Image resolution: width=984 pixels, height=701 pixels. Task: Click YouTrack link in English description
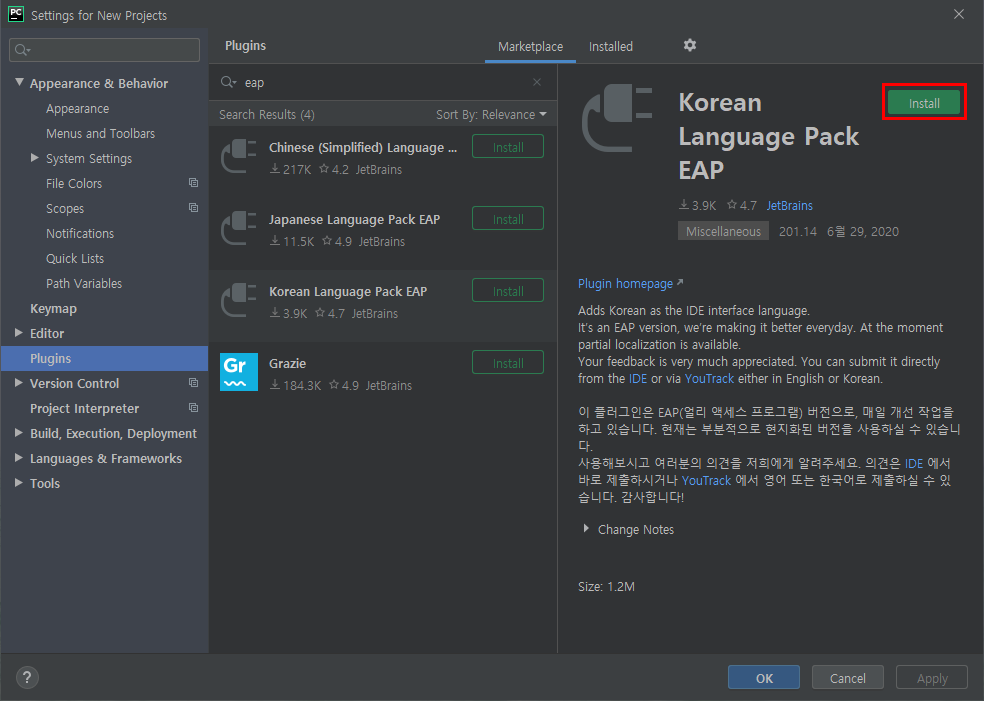[709, 378]
